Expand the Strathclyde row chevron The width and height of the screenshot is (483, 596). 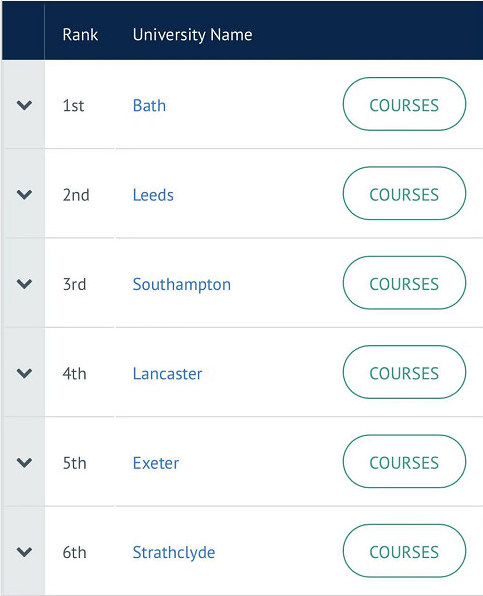[x=24, y=552]
